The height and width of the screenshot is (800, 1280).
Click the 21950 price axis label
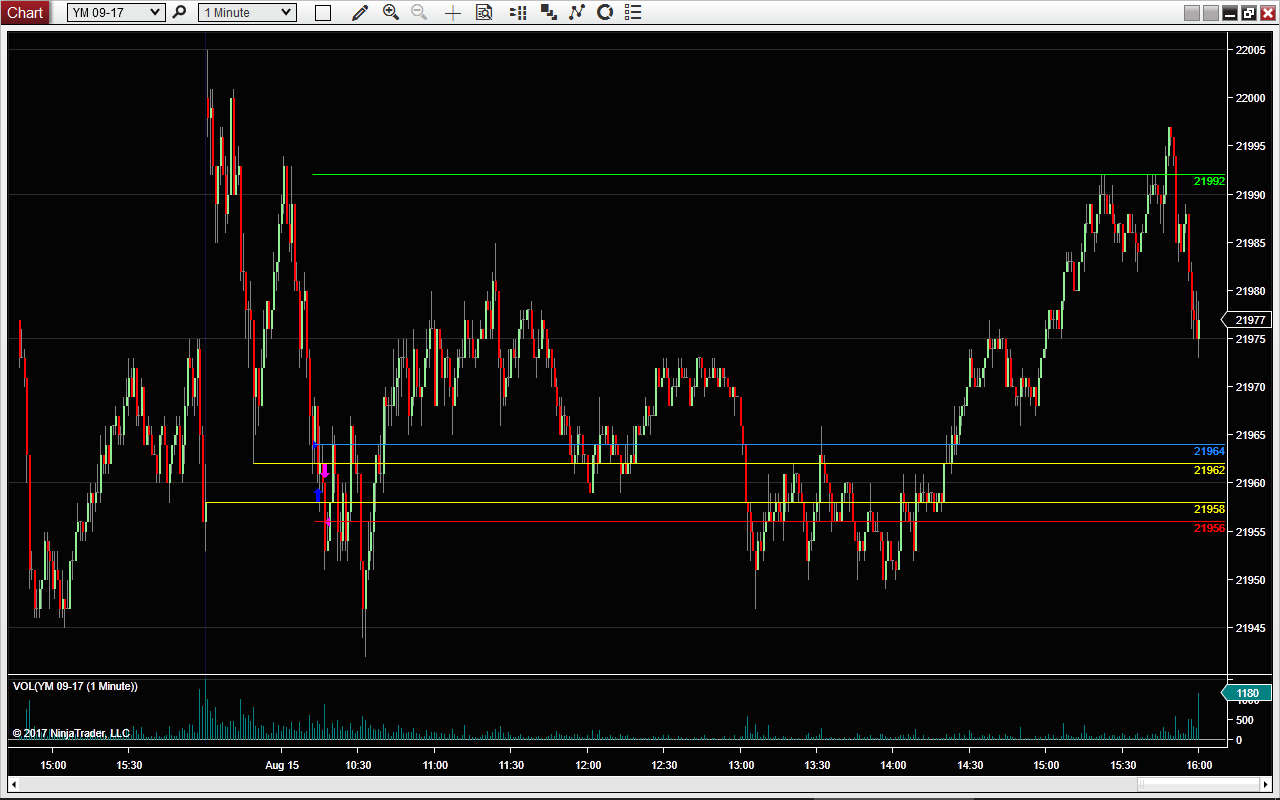(1251, 580)
